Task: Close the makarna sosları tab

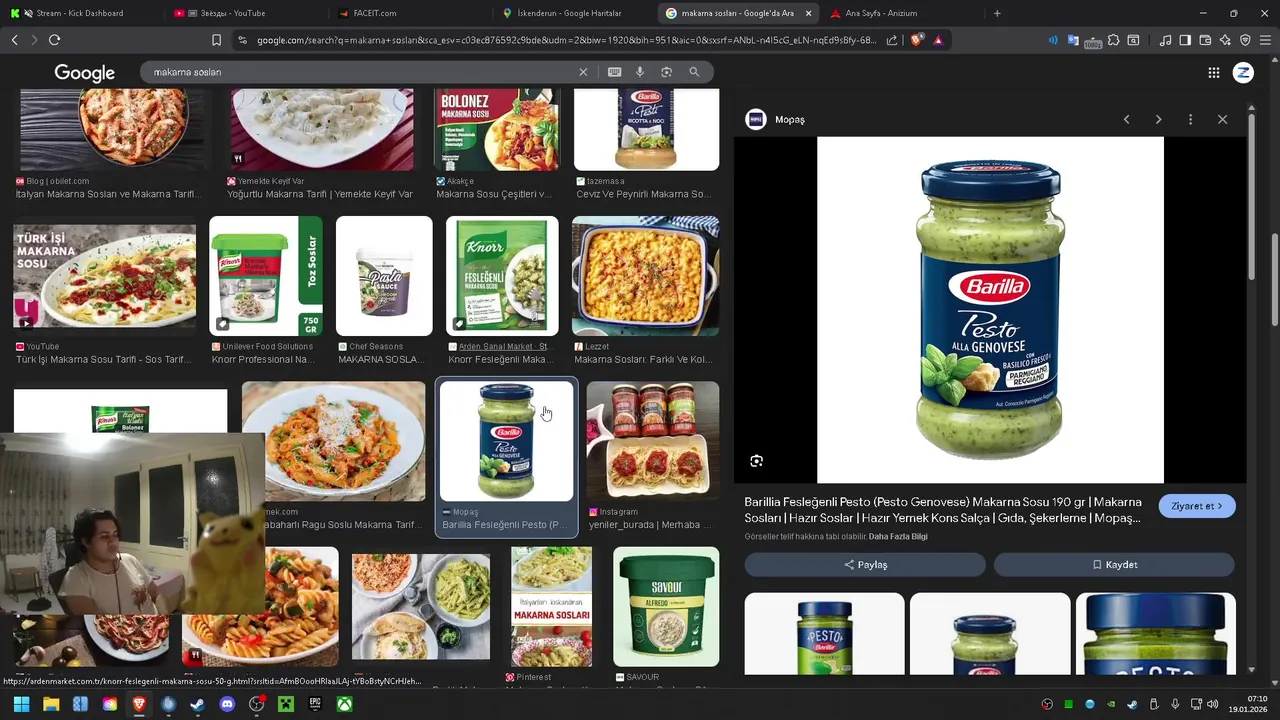Action: [808, 13]
